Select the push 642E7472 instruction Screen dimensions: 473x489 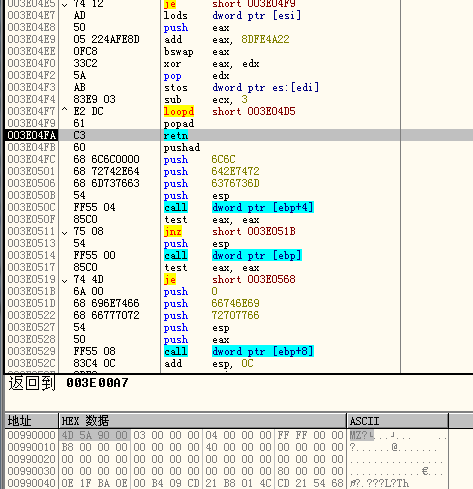212,171
